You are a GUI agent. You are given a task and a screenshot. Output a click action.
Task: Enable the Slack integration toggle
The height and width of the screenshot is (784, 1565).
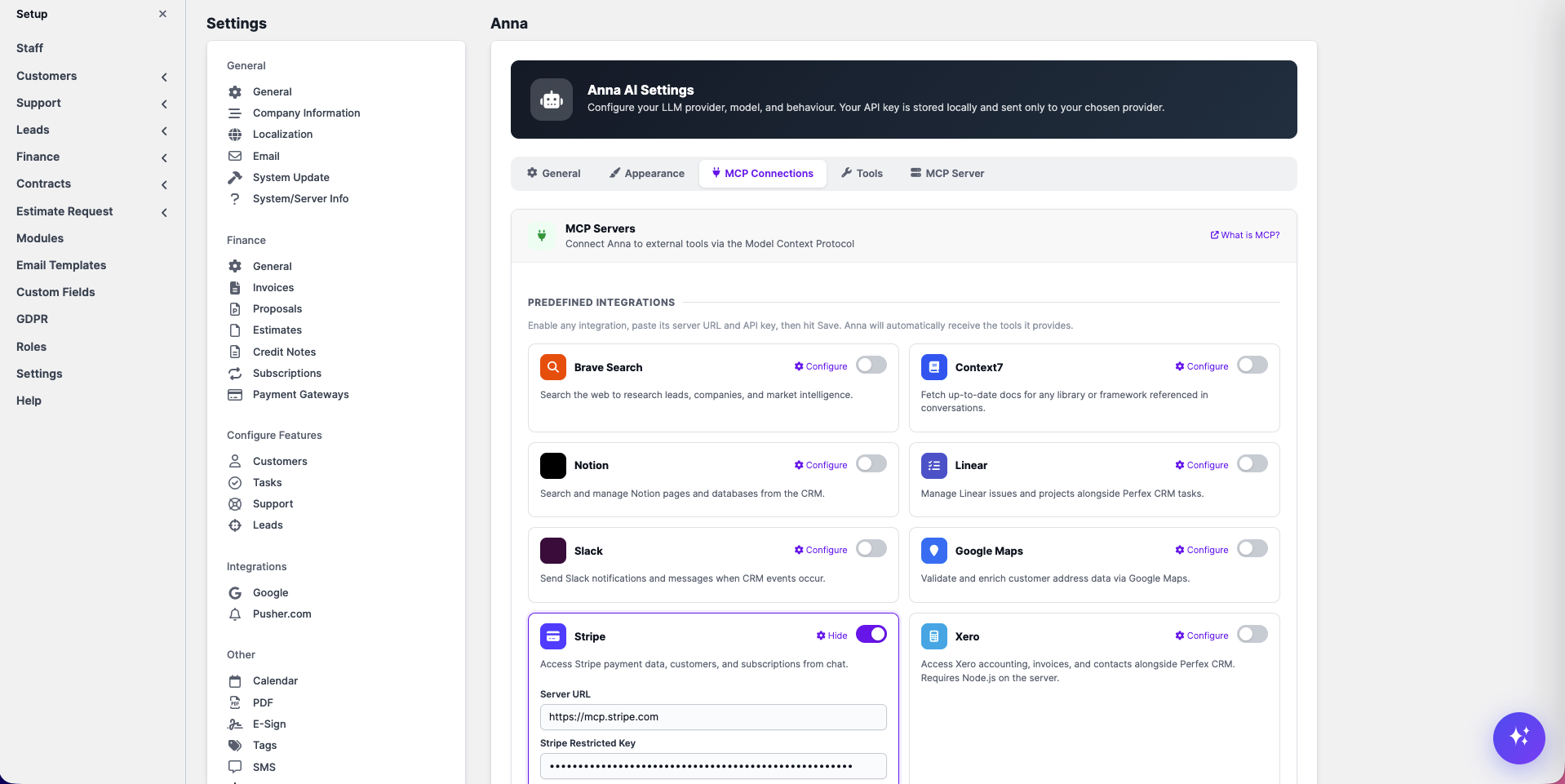click(x=871, y=549)
